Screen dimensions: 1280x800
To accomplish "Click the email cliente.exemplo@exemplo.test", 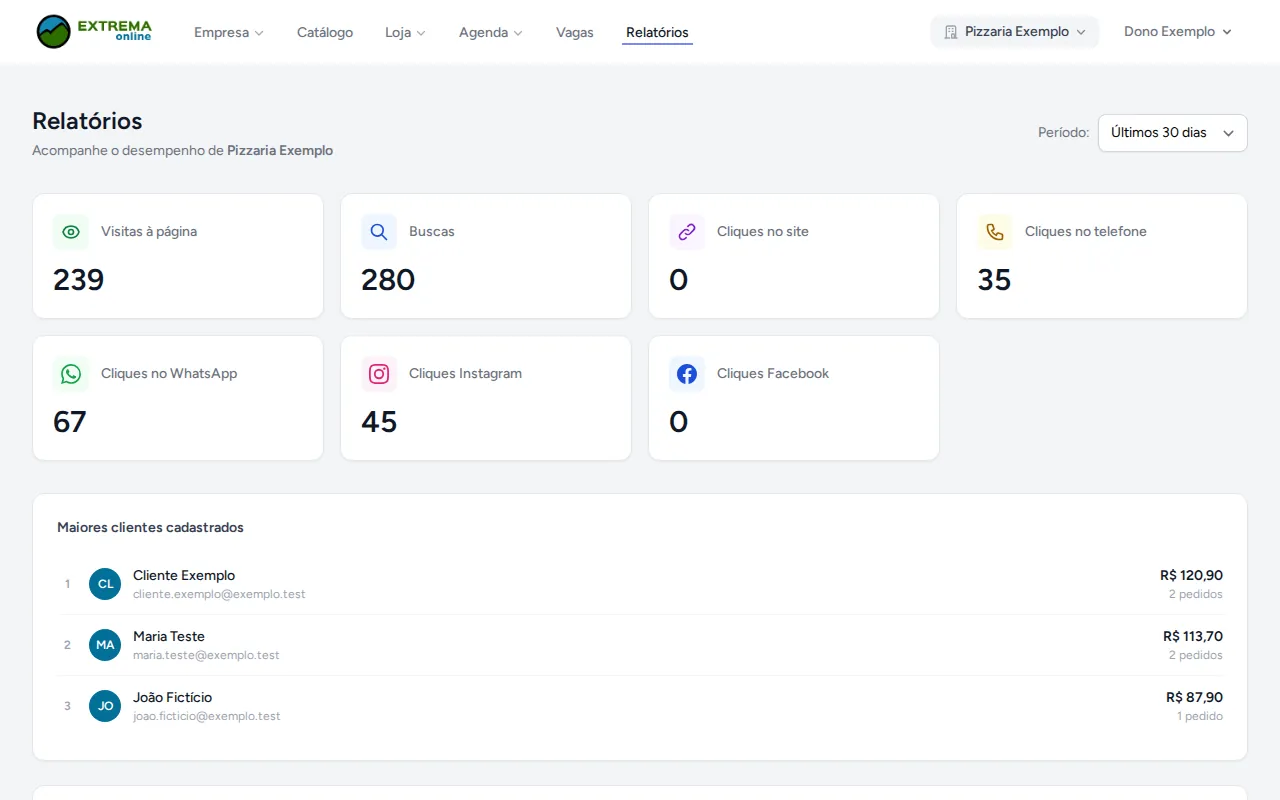I will point(219,594).
